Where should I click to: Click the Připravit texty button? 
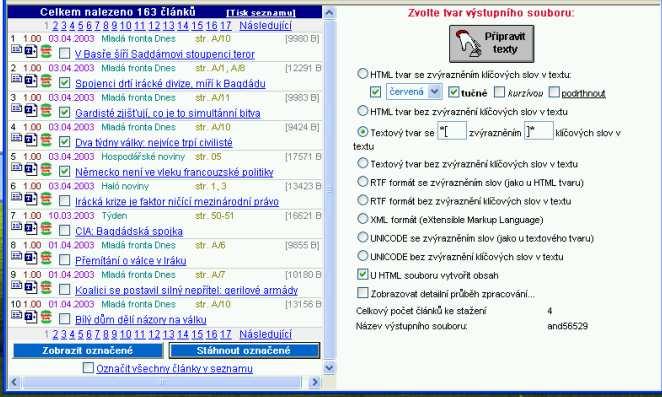(491, 44)
